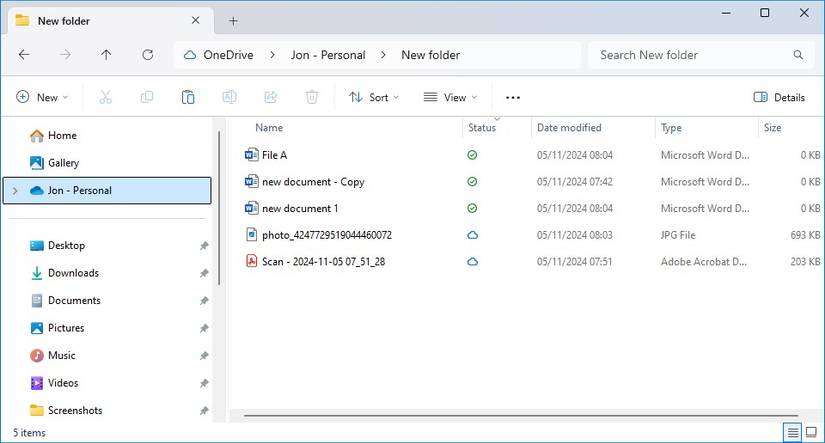Click into the Search New folder field
Viewport: 825px width, 443px height.
point(690,55)
